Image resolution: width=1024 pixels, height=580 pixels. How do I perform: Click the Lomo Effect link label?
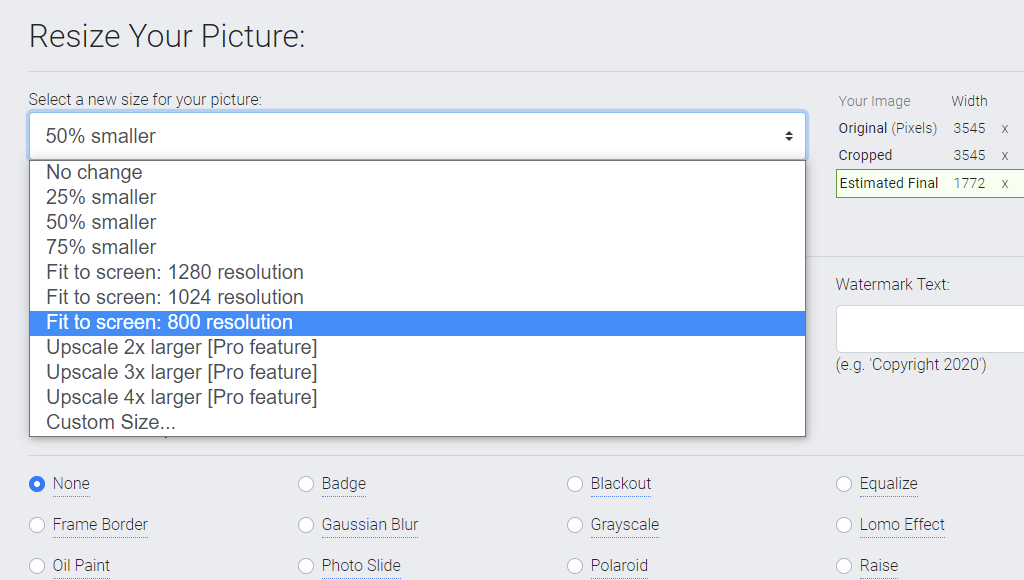tap(902, 524)
